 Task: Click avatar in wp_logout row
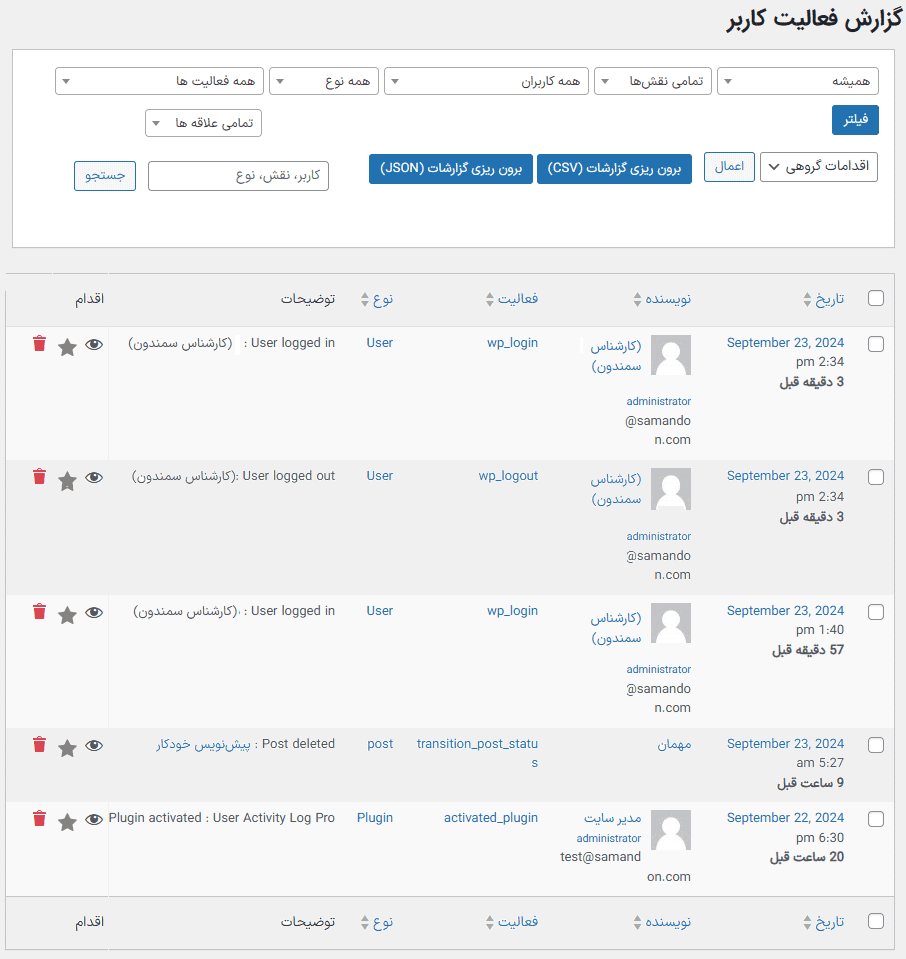[670, 488]
